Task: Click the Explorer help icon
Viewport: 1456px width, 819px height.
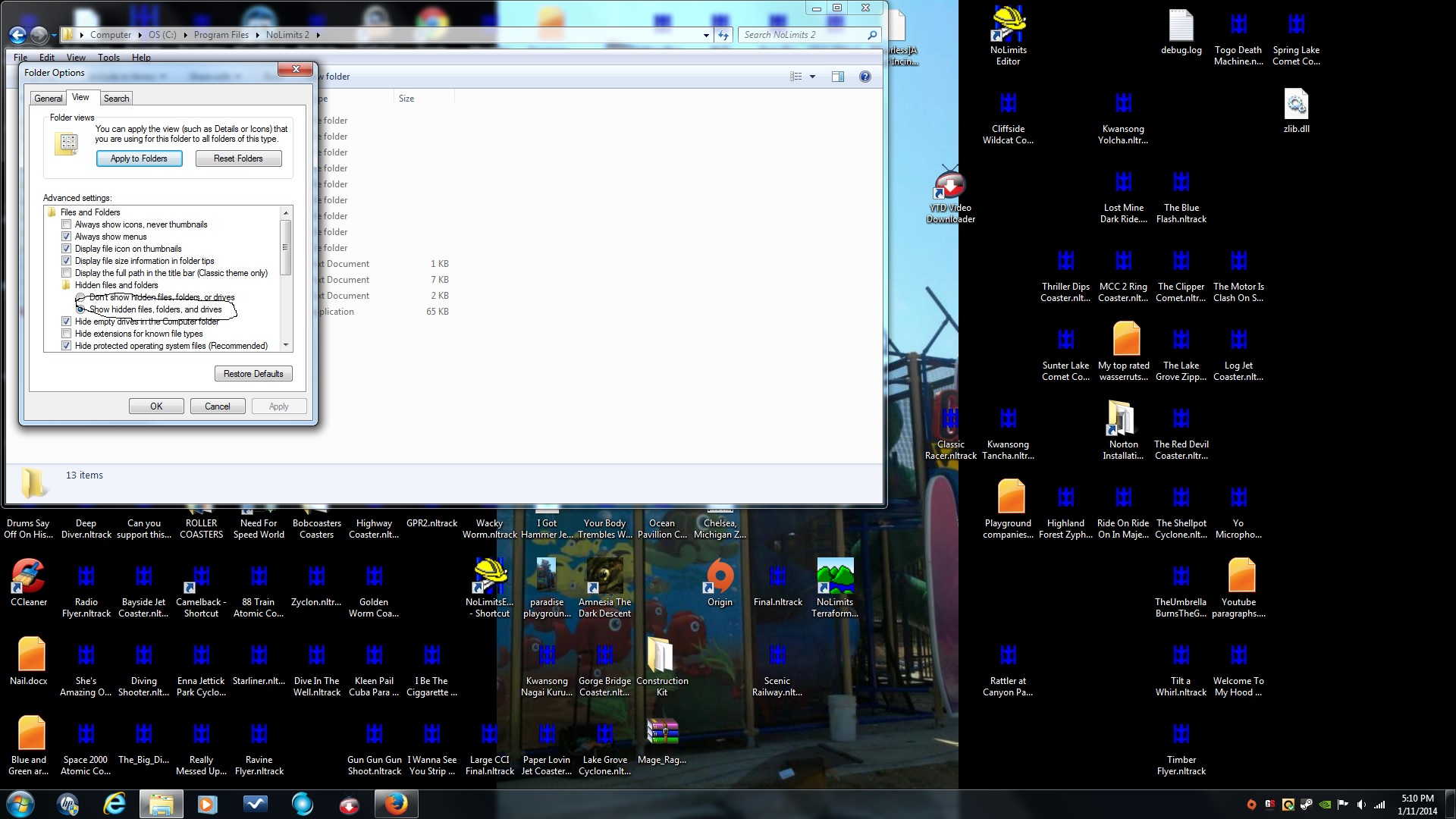Action: pos(864,77)
